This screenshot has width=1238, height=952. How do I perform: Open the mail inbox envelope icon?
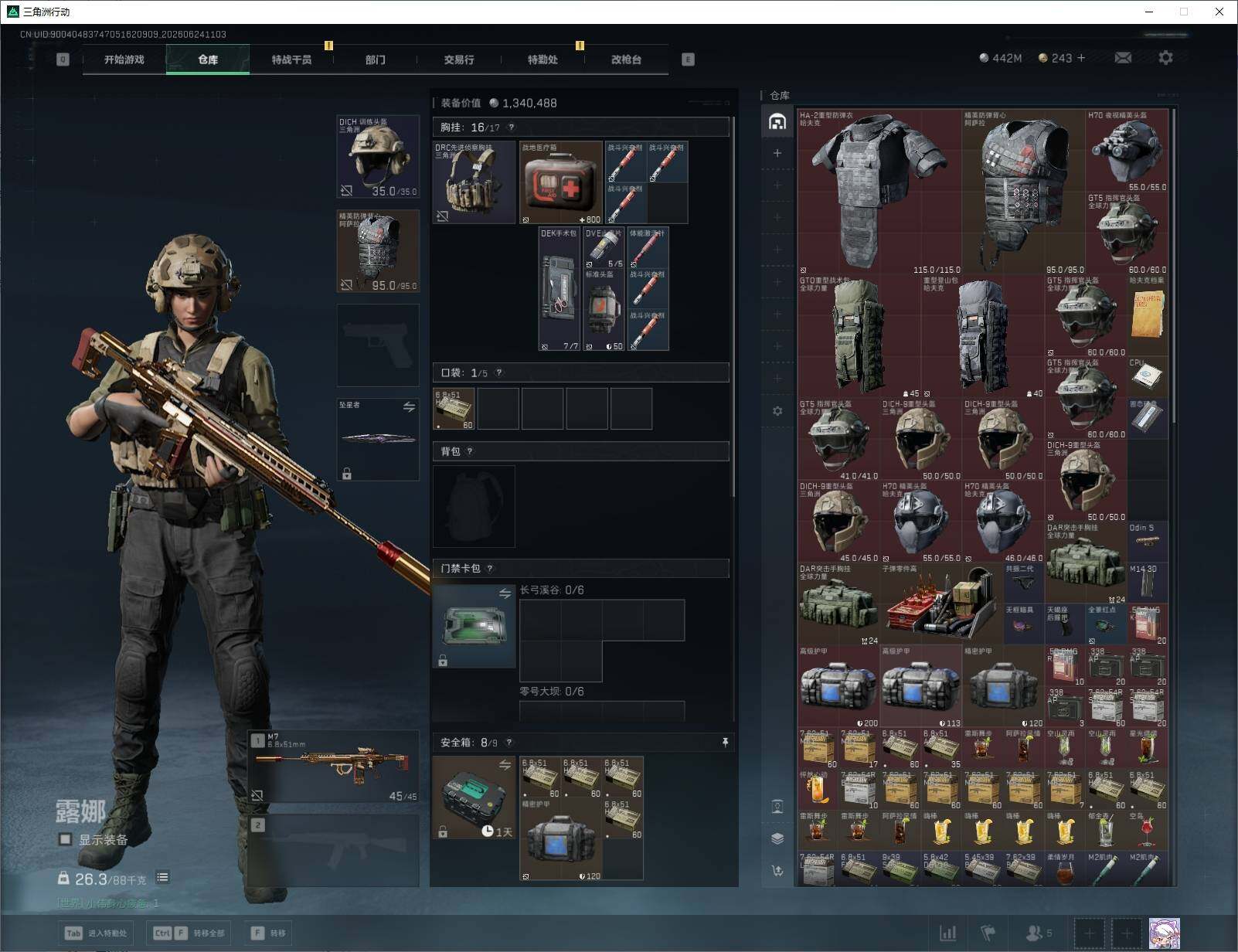coord(1123,58)
